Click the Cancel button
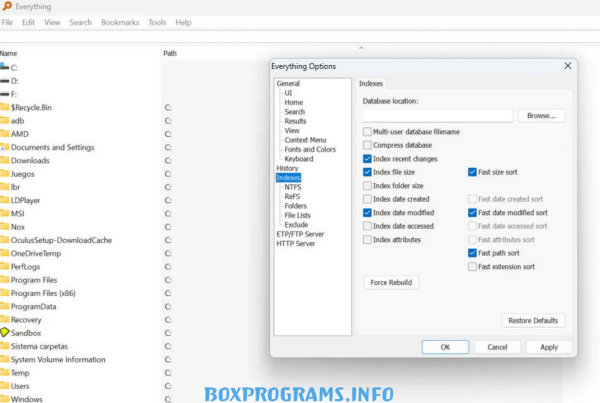The height and width of the screenshot is (403, 600). pos(497,347)
